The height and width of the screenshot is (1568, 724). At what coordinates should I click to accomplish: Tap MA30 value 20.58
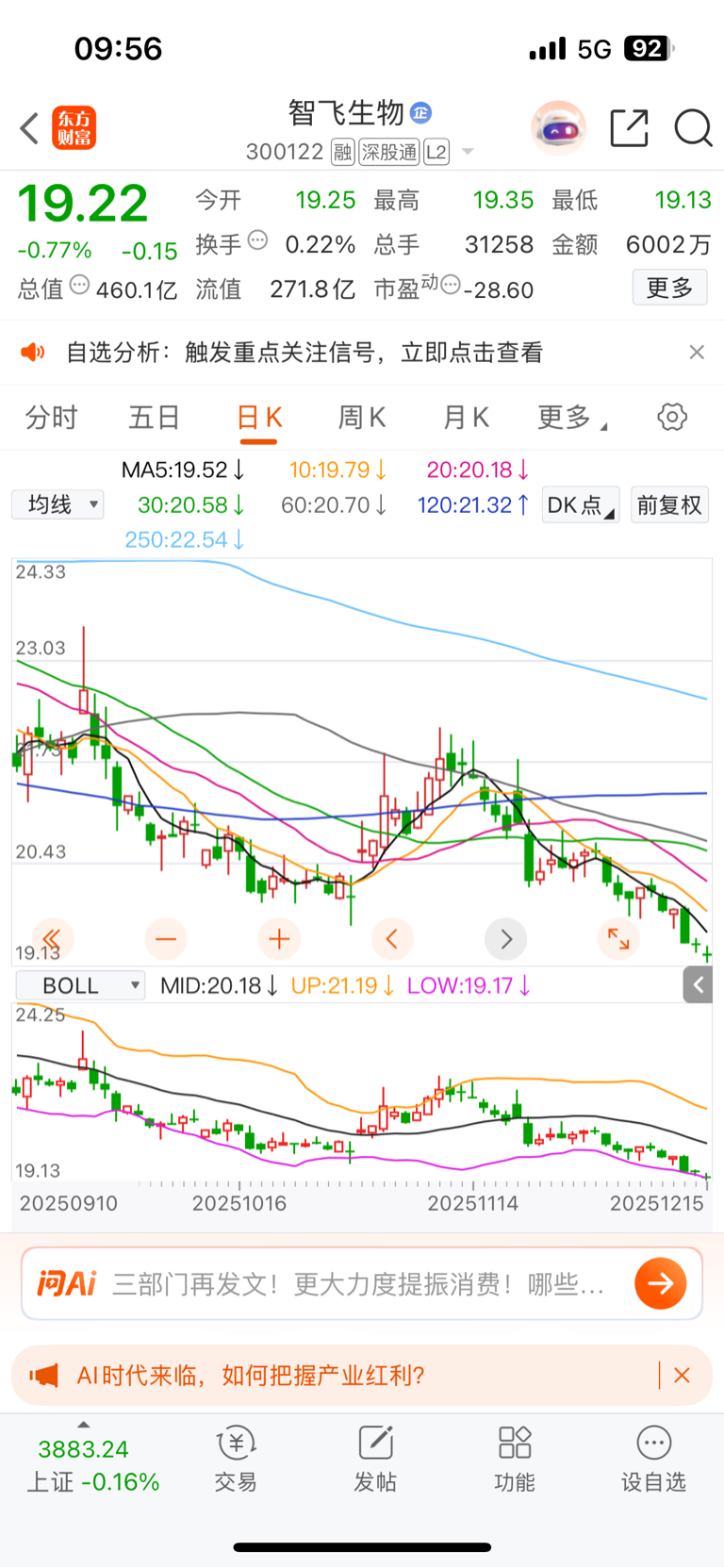191,504
